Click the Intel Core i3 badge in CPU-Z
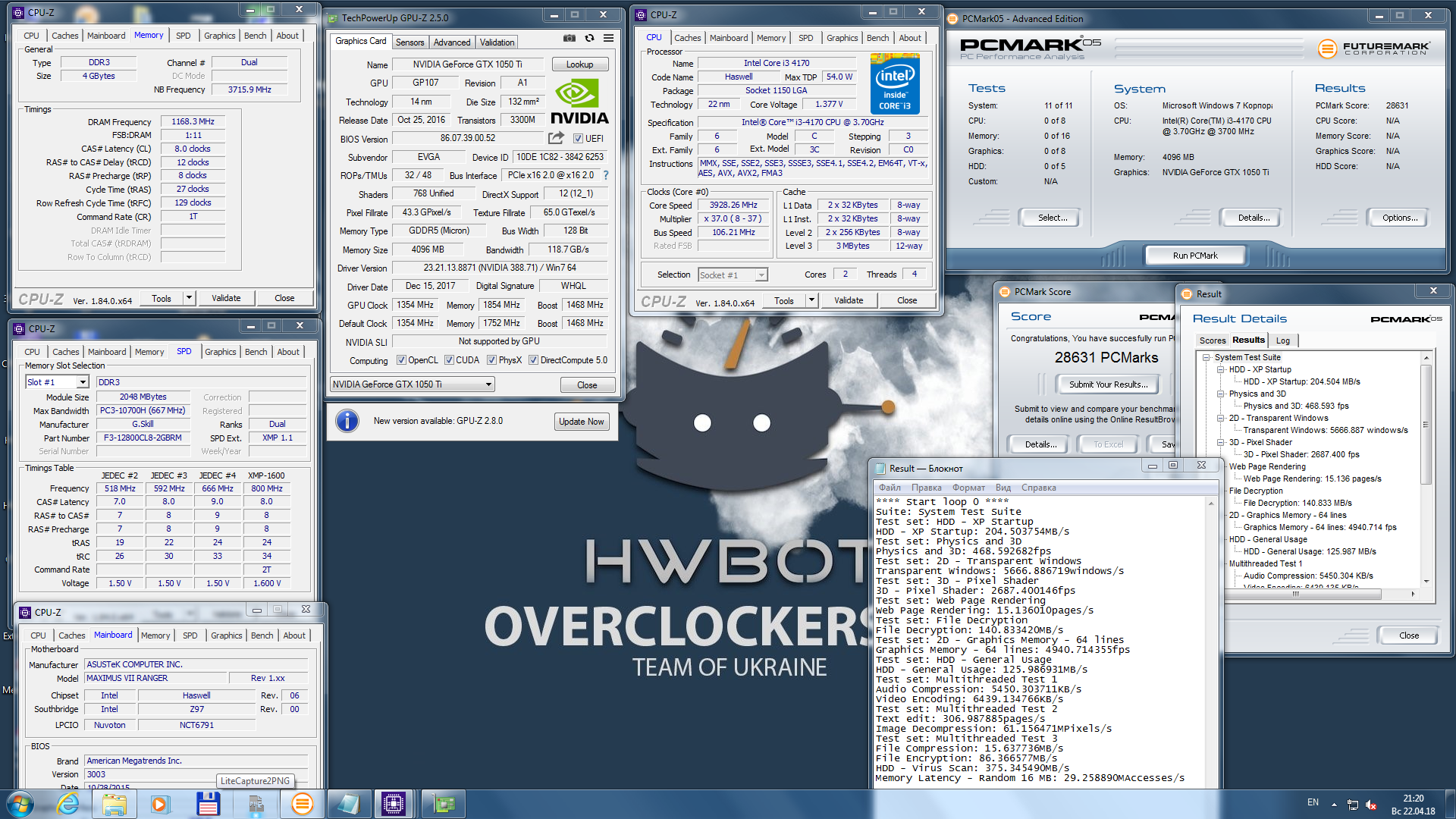This screenshot has height=819, width=1456. pyautogui.click(x=895, y=83)
